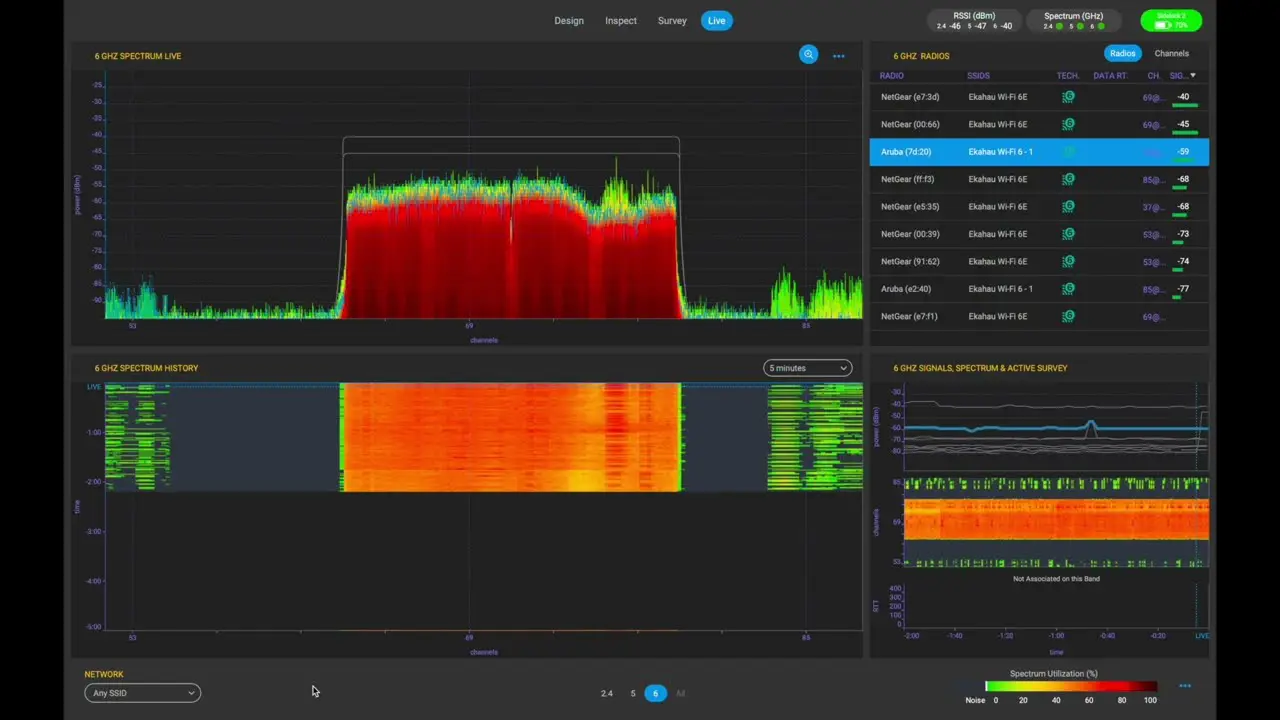Click the Wi-Fi 6 tech icon on the Aruba (e2:40) row
This screenshot has width=1280, height=720.
(x=1068, y=288)
